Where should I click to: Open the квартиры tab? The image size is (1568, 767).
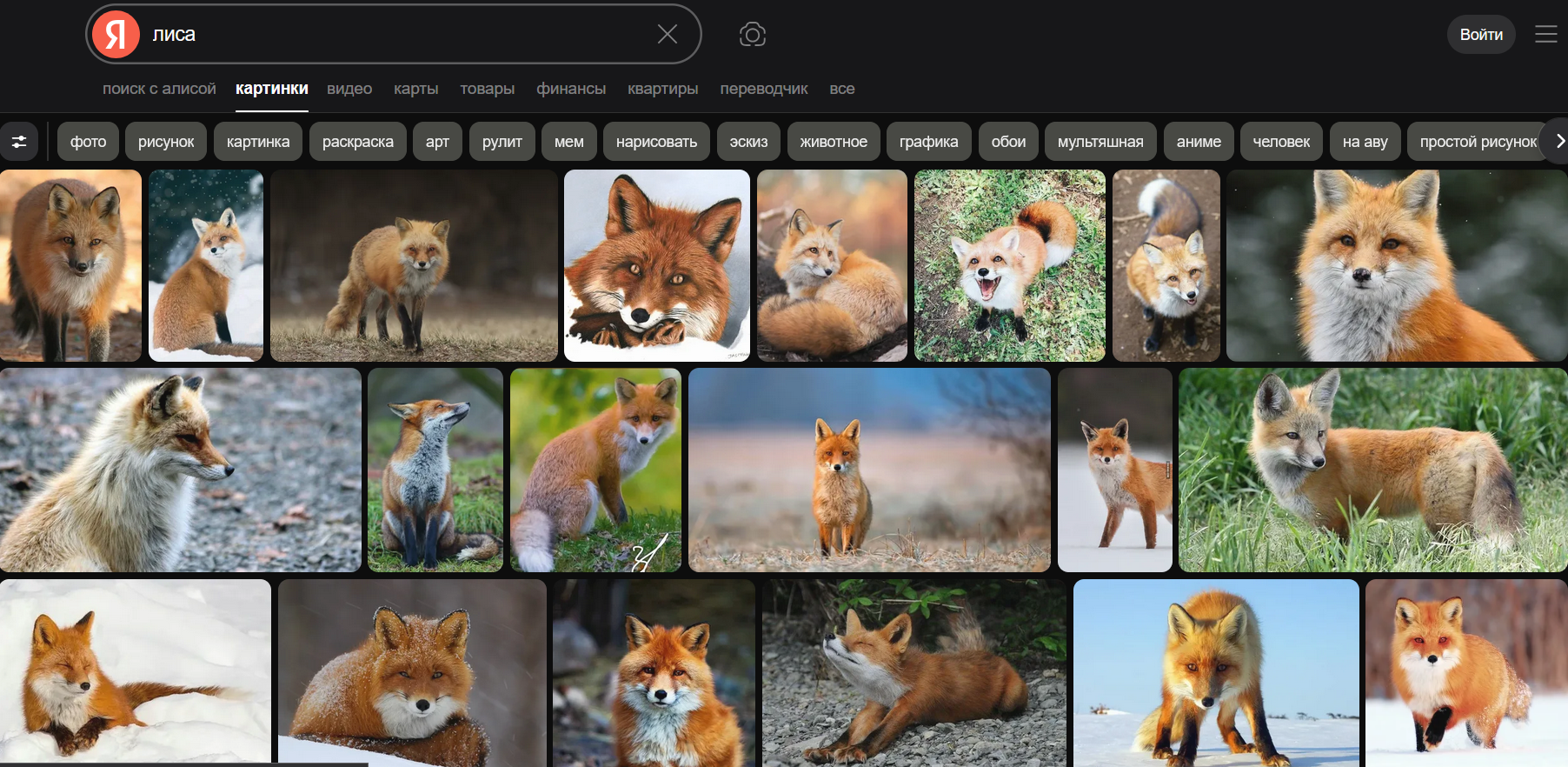point(663,89)
